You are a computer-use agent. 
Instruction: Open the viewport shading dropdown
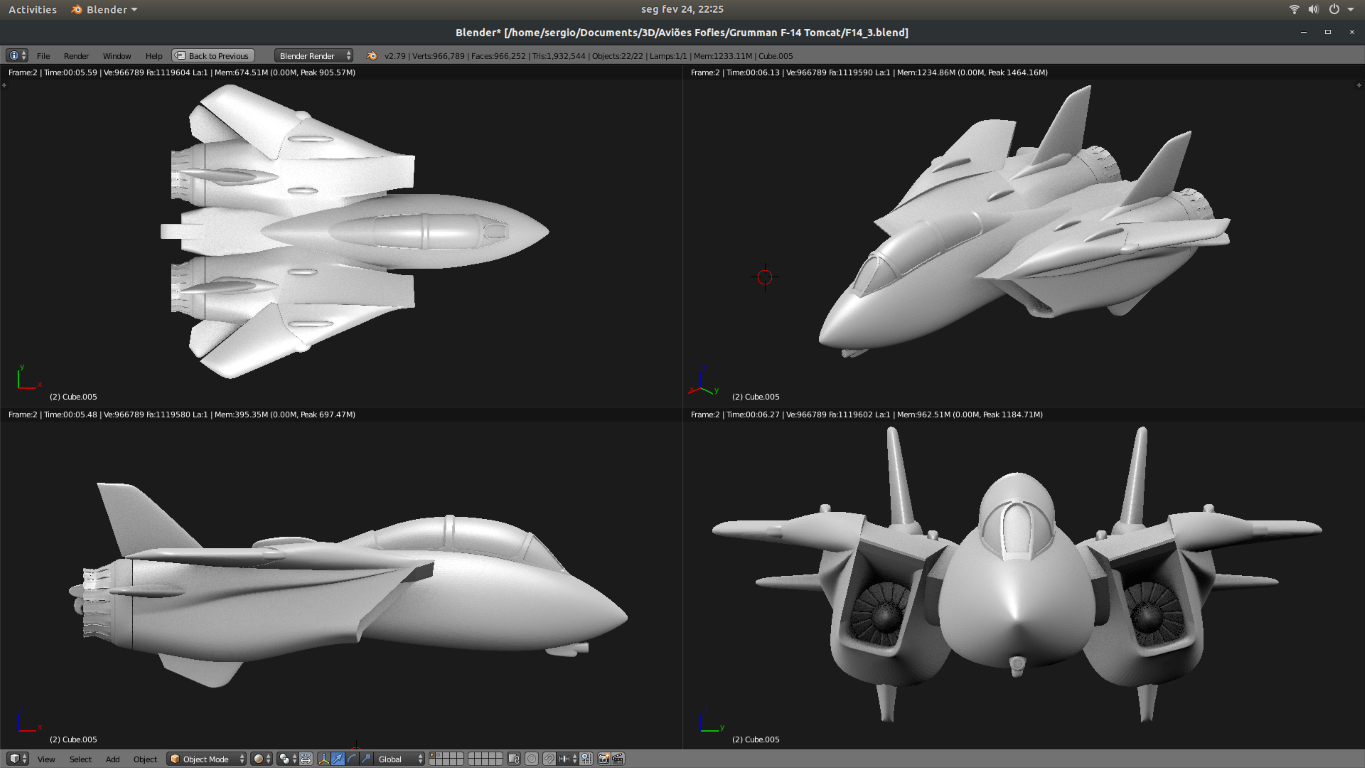click(x=262, y=759)
